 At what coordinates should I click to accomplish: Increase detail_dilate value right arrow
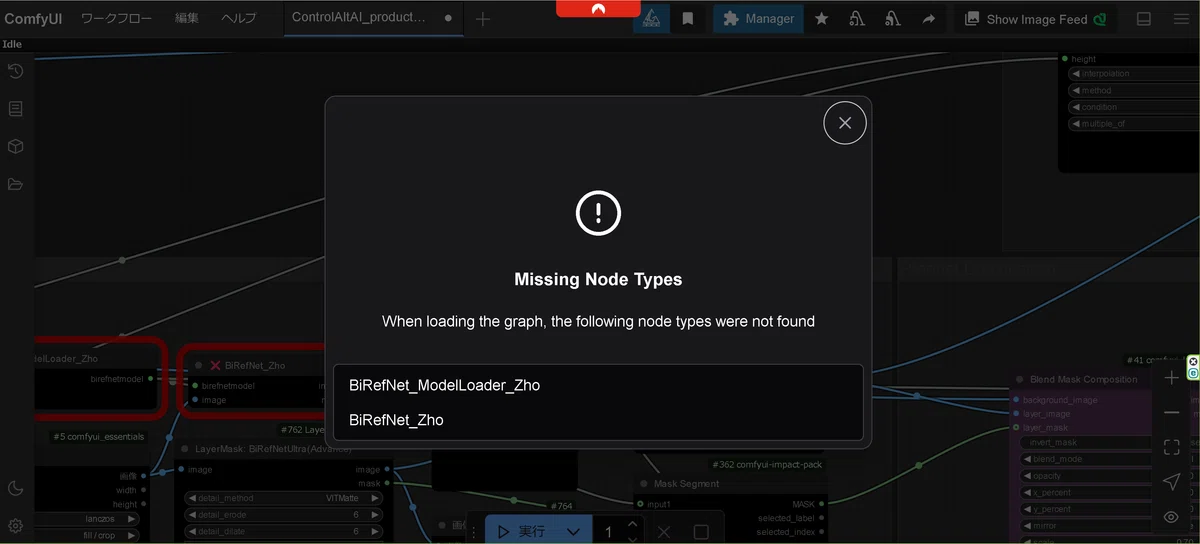(x=376, y=532)
